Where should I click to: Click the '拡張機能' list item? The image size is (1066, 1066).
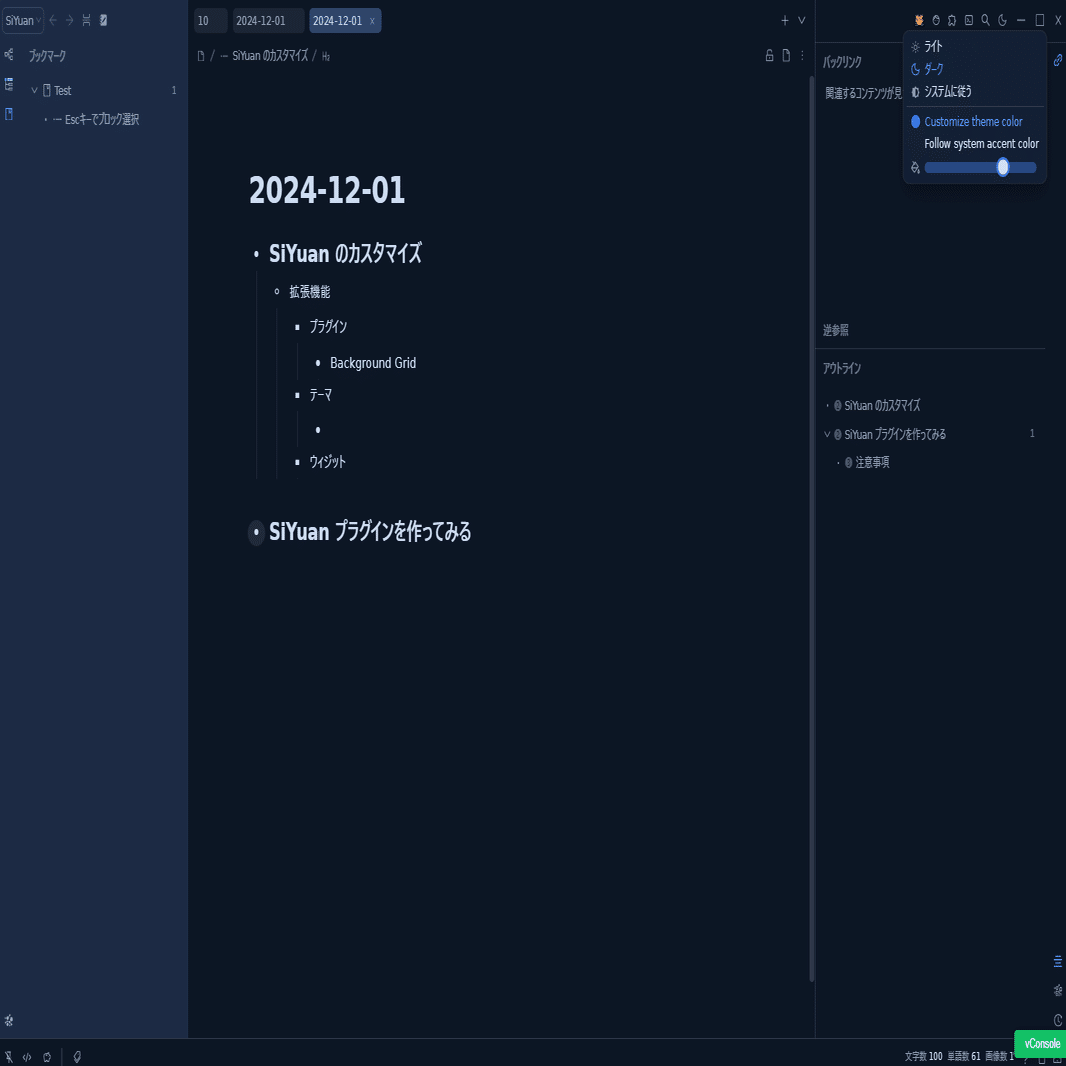point(310,292)
